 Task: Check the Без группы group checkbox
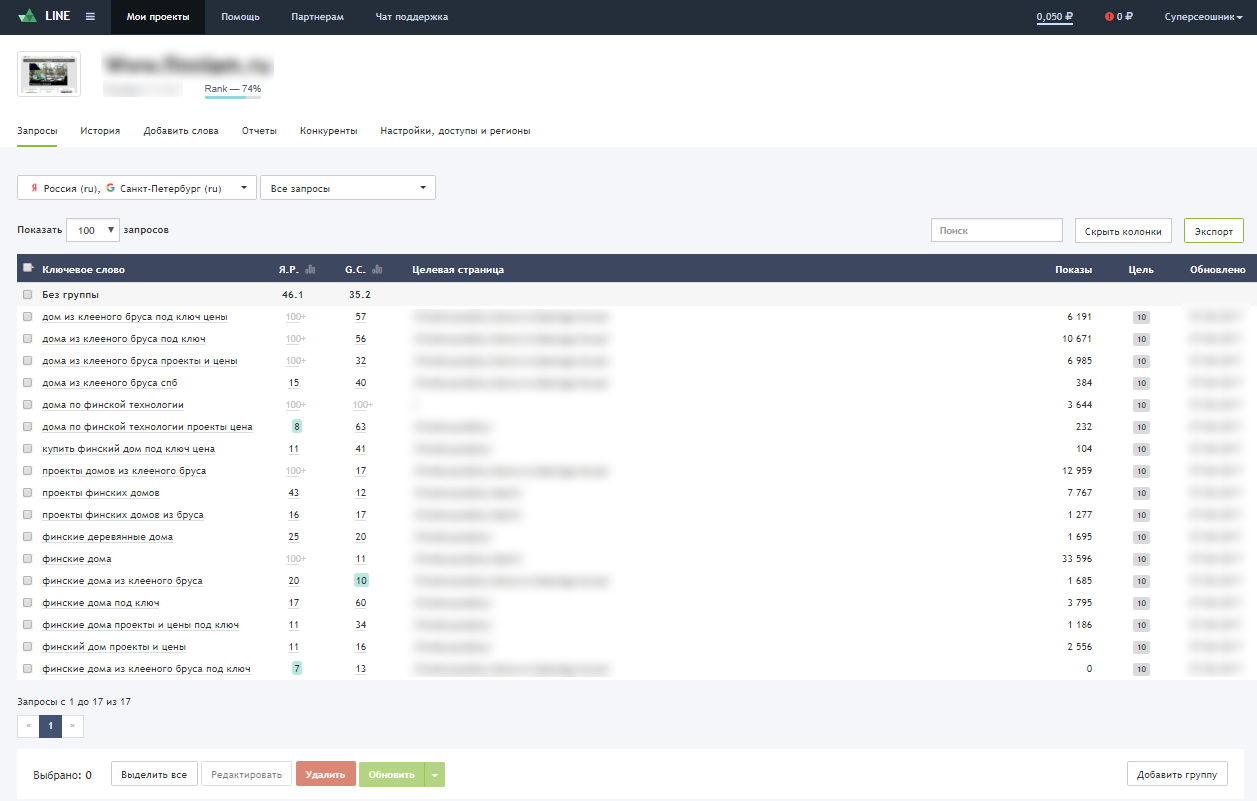(27, 295)
